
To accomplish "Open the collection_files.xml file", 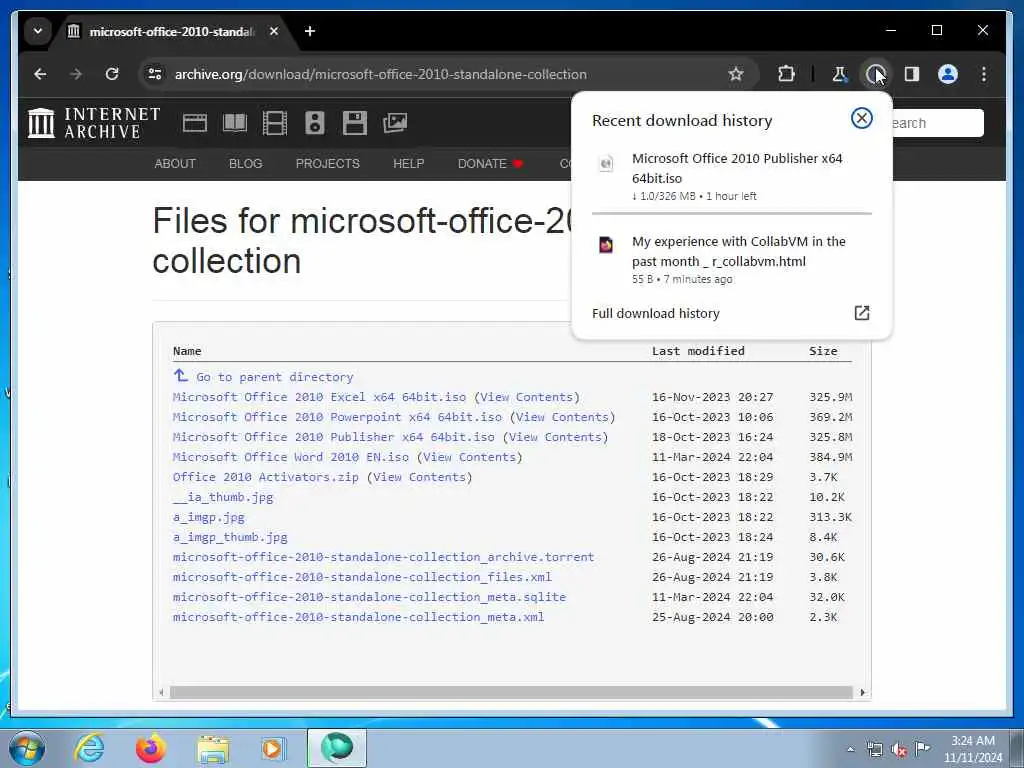I will pos(362,577).
